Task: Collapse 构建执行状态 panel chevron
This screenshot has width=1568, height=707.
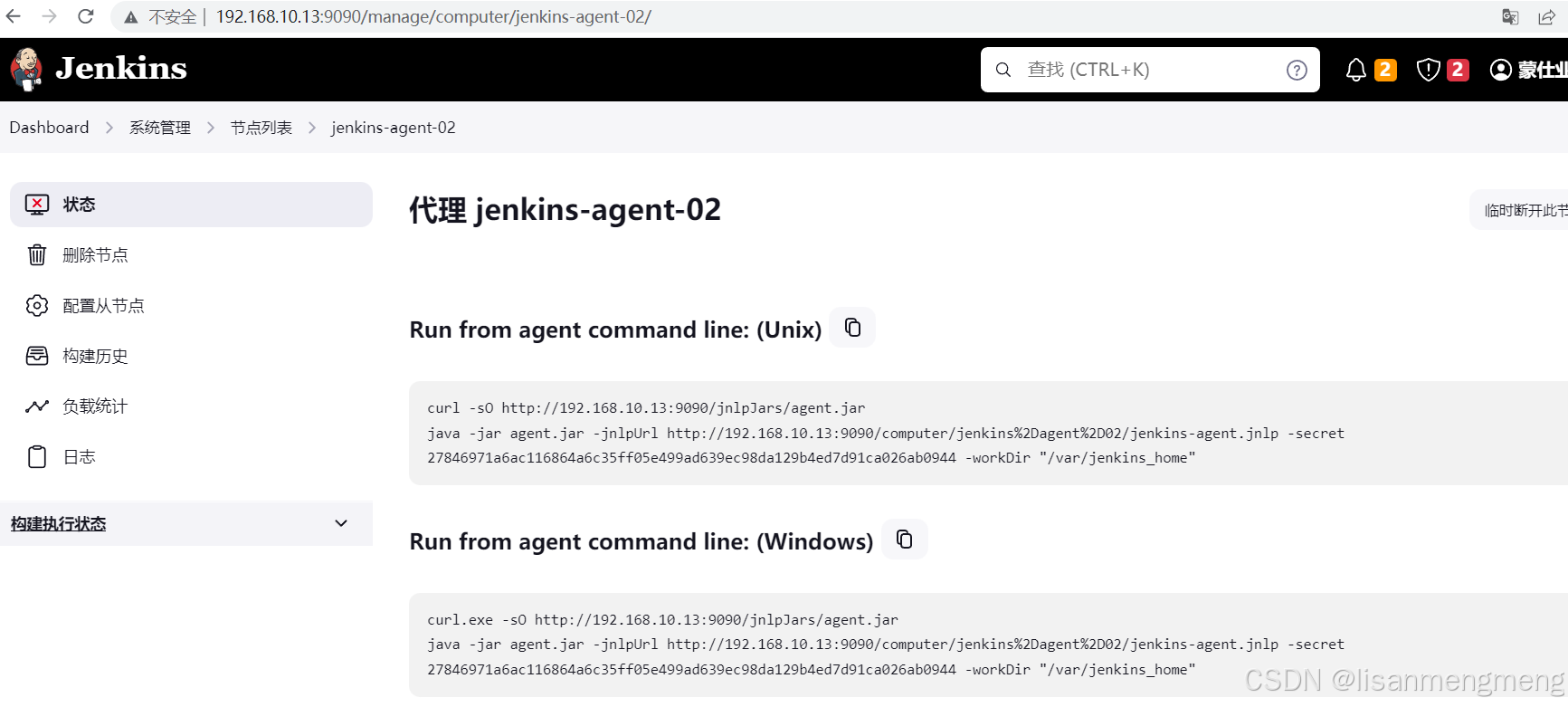Action: coord(341,523)
